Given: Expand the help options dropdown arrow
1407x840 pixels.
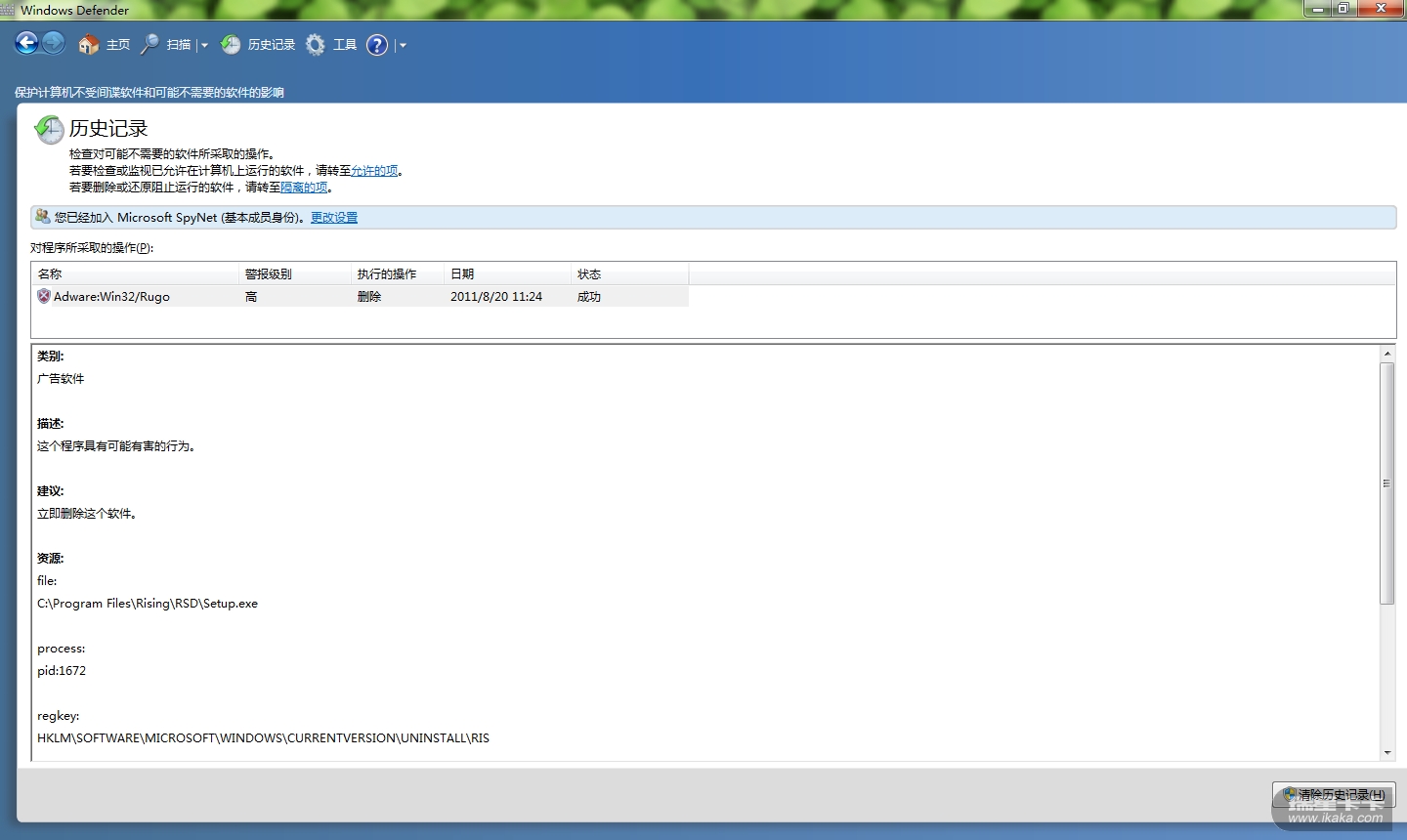Looking at the screenshot, I should (x=403, y=45).
